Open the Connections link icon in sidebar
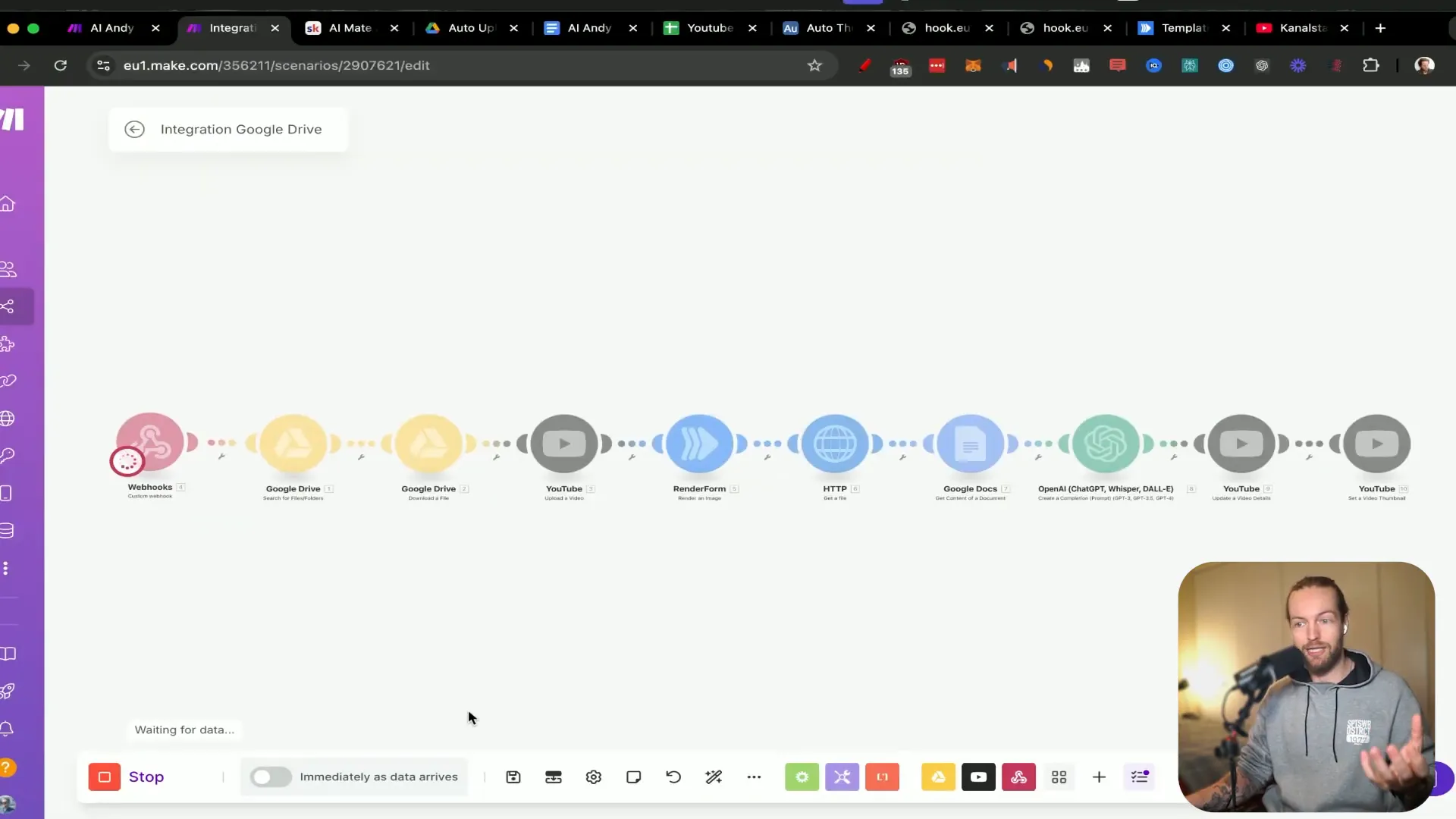The width and height of the screenshot is (1456, 819). point(8,381)
